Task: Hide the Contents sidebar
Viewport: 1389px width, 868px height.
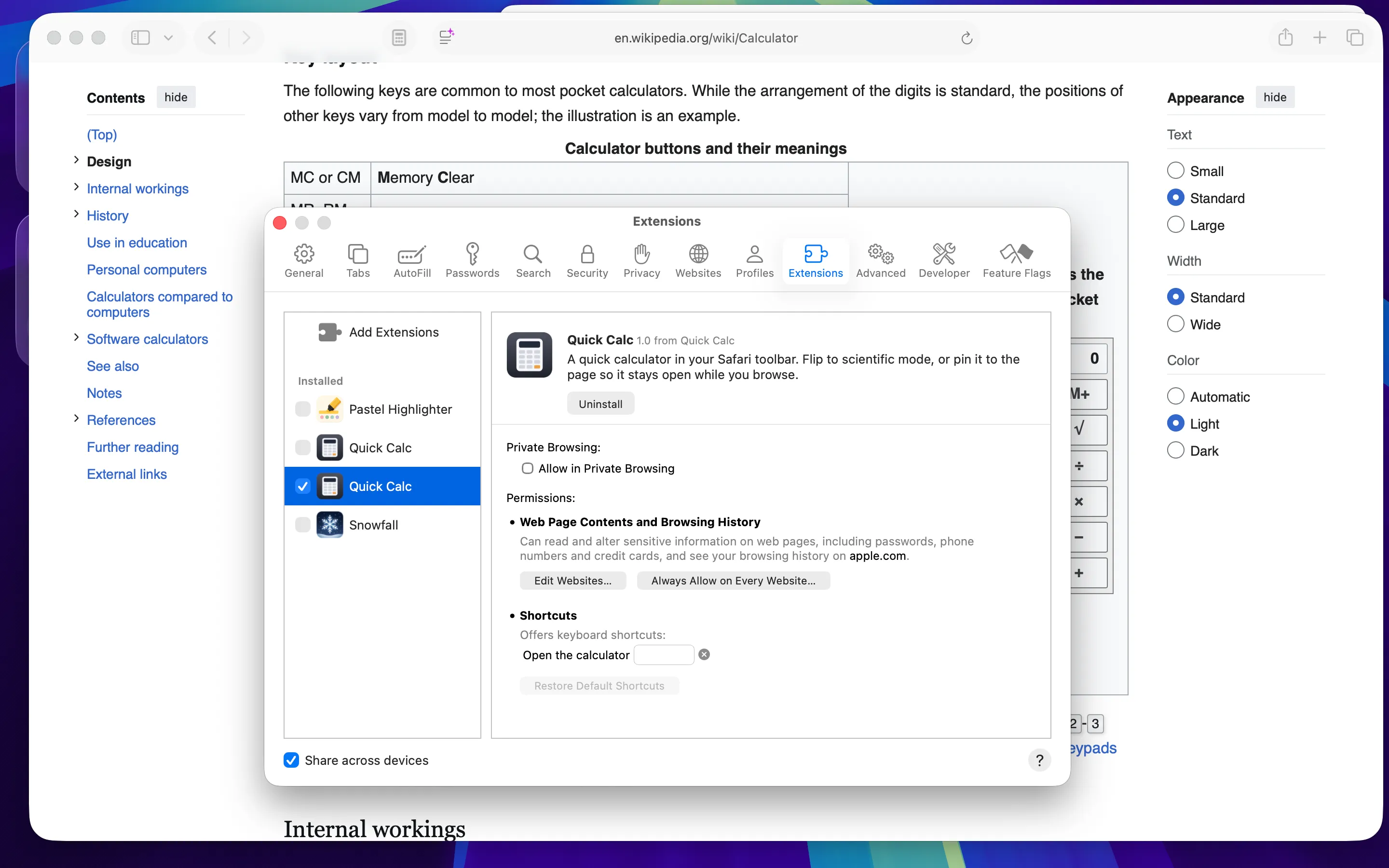Action: coord(176,97)
